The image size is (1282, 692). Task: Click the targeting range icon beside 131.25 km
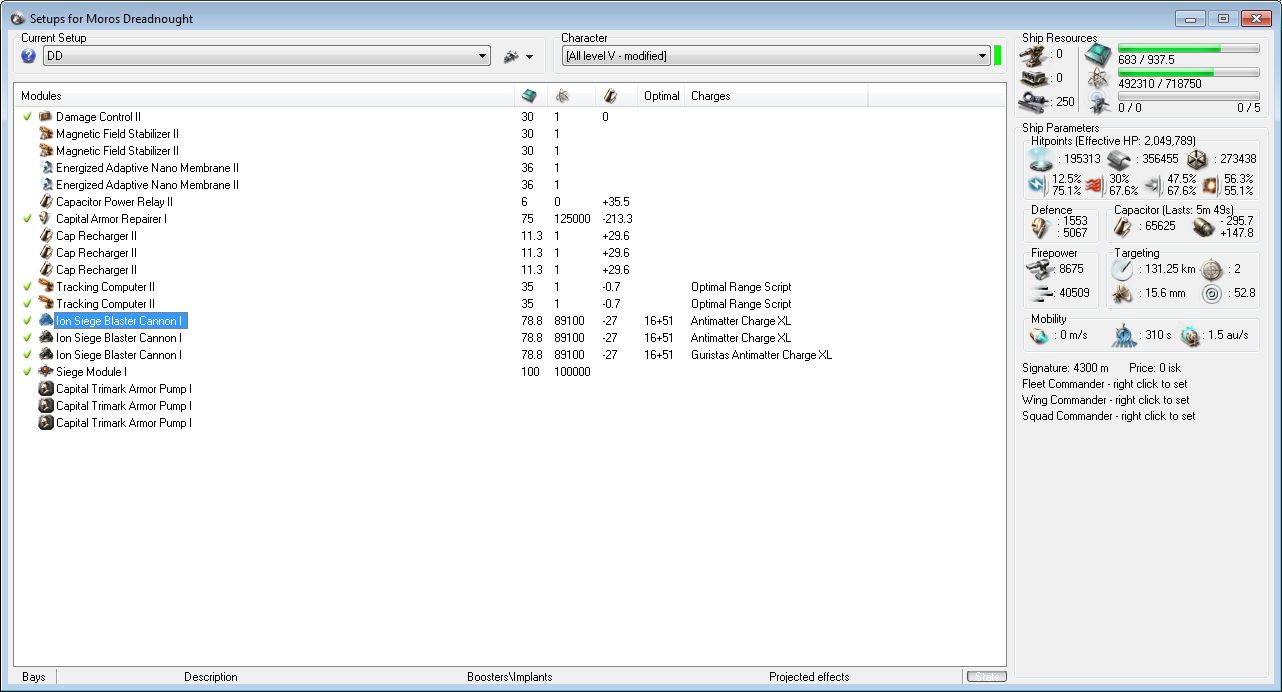coord(1121,270)
